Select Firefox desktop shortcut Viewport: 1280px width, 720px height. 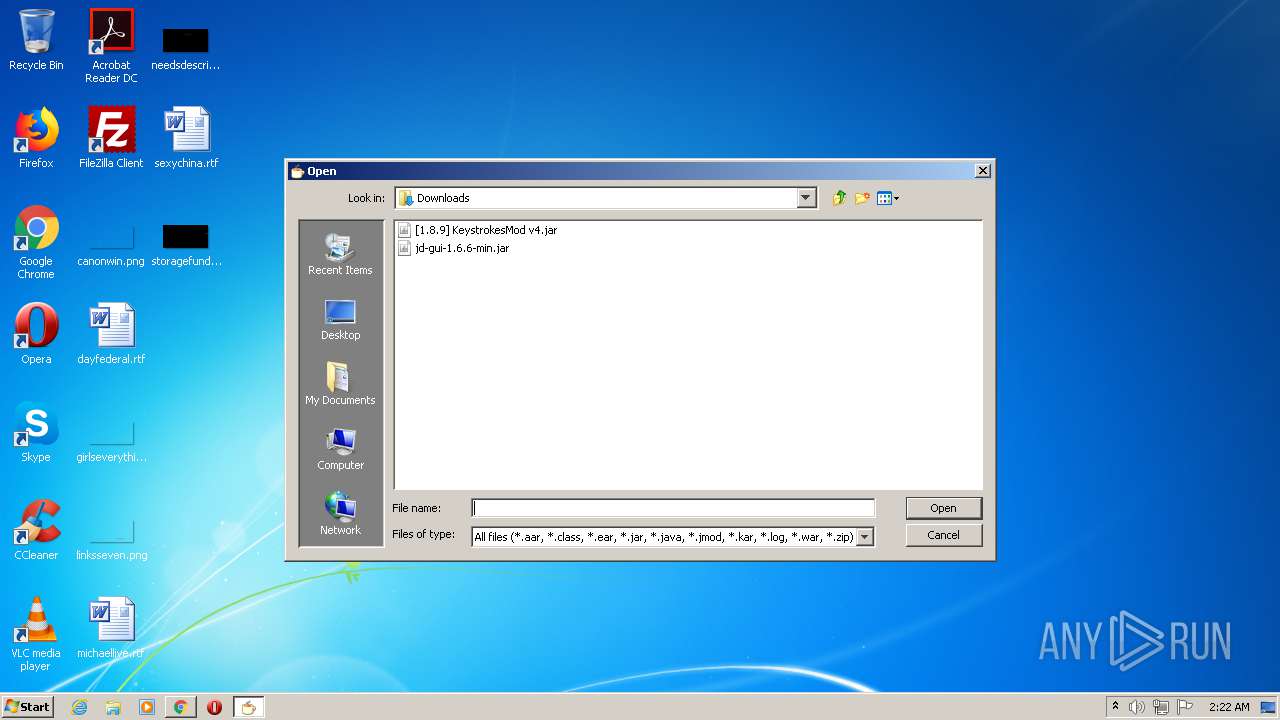coord(36,138)
